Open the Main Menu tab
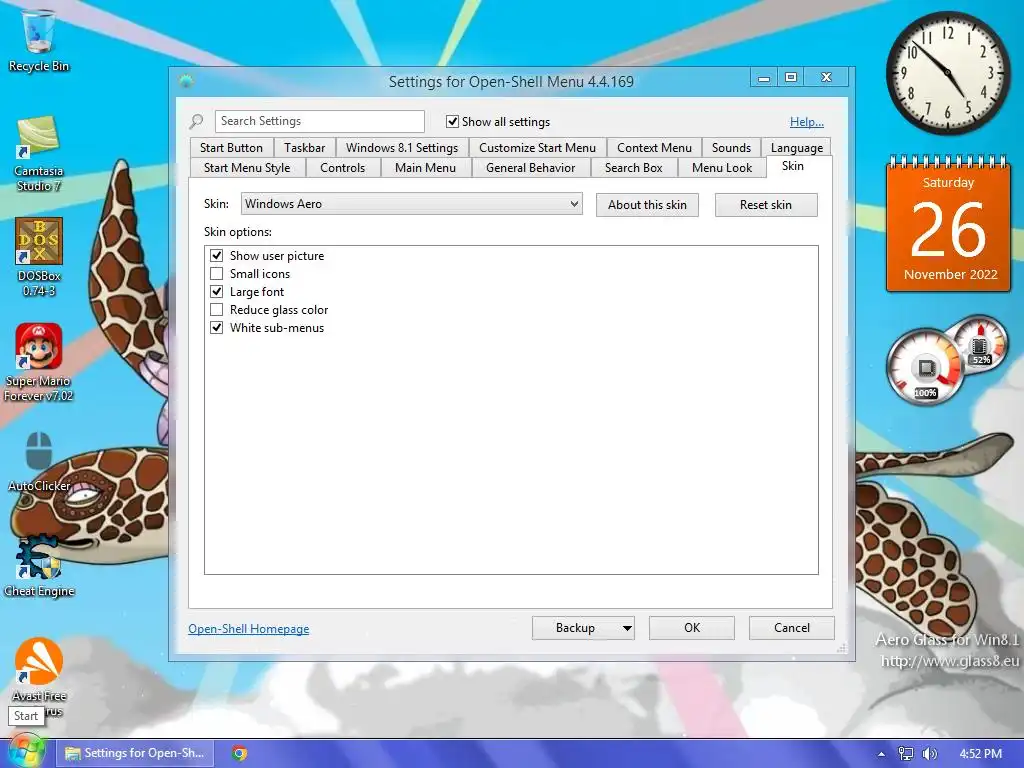 coord(425,168)
